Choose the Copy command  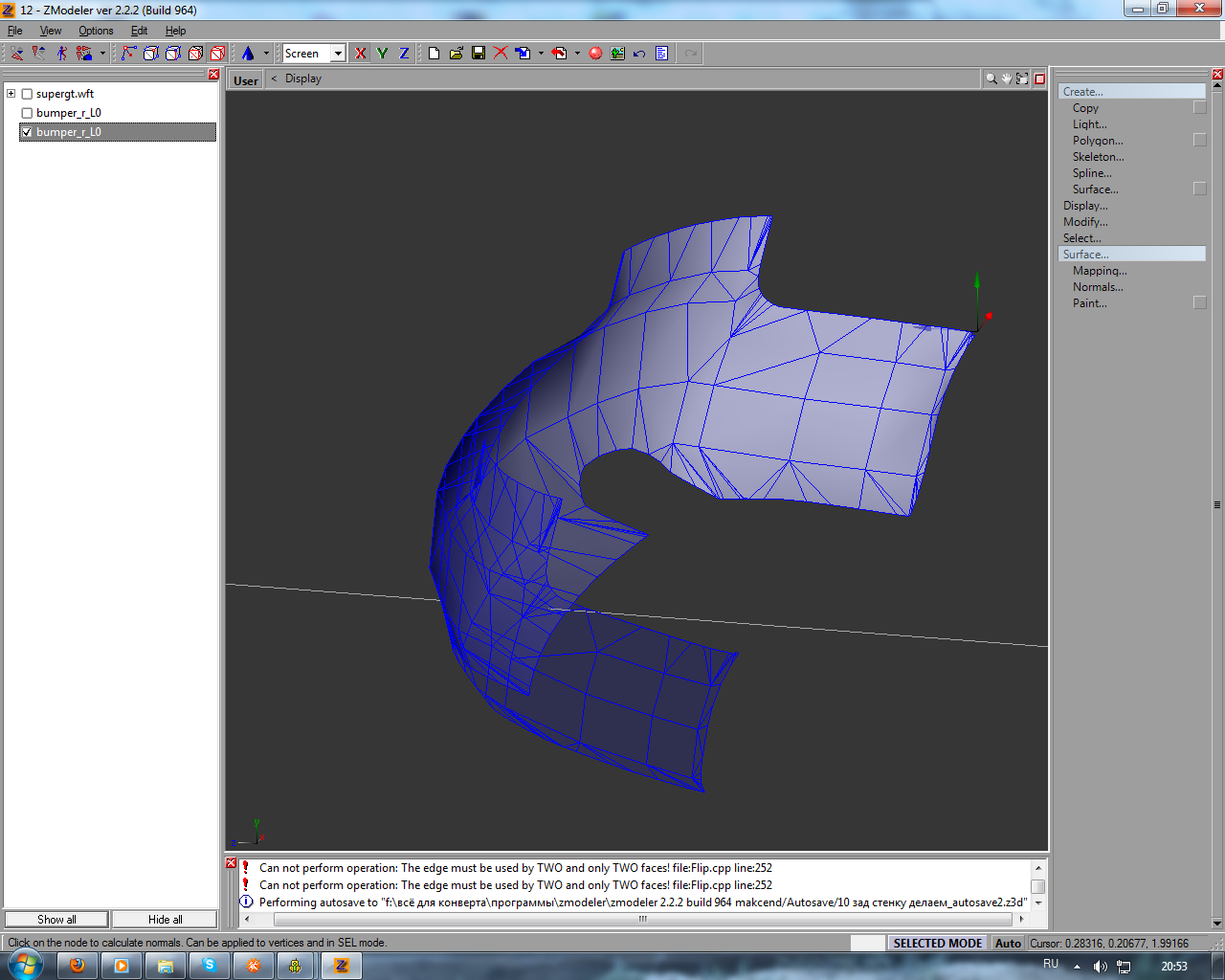[1085, 108]
